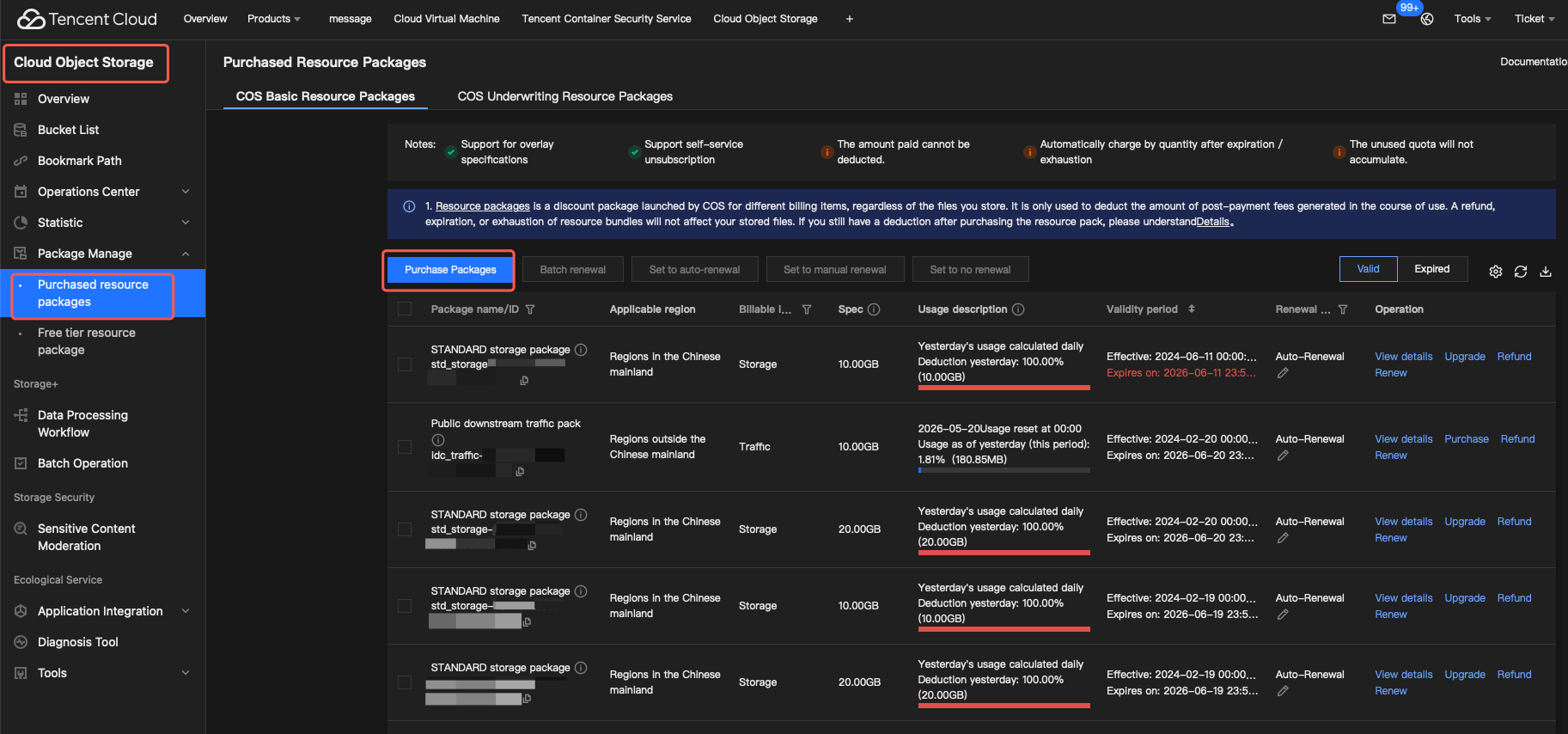Click the Purchase Packages button

[450, 270]
